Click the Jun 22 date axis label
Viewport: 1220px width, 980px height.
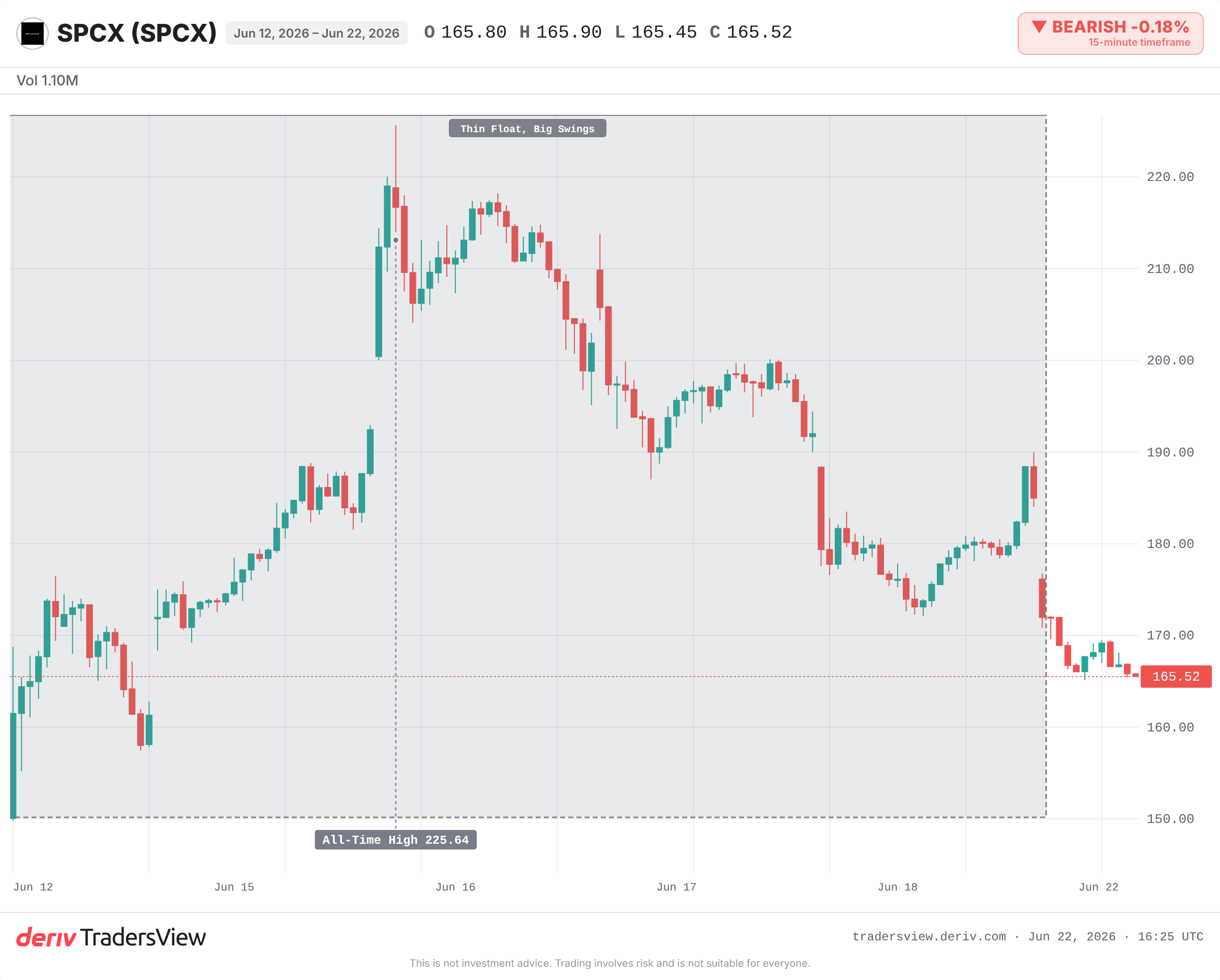[x=1099, y=886]
